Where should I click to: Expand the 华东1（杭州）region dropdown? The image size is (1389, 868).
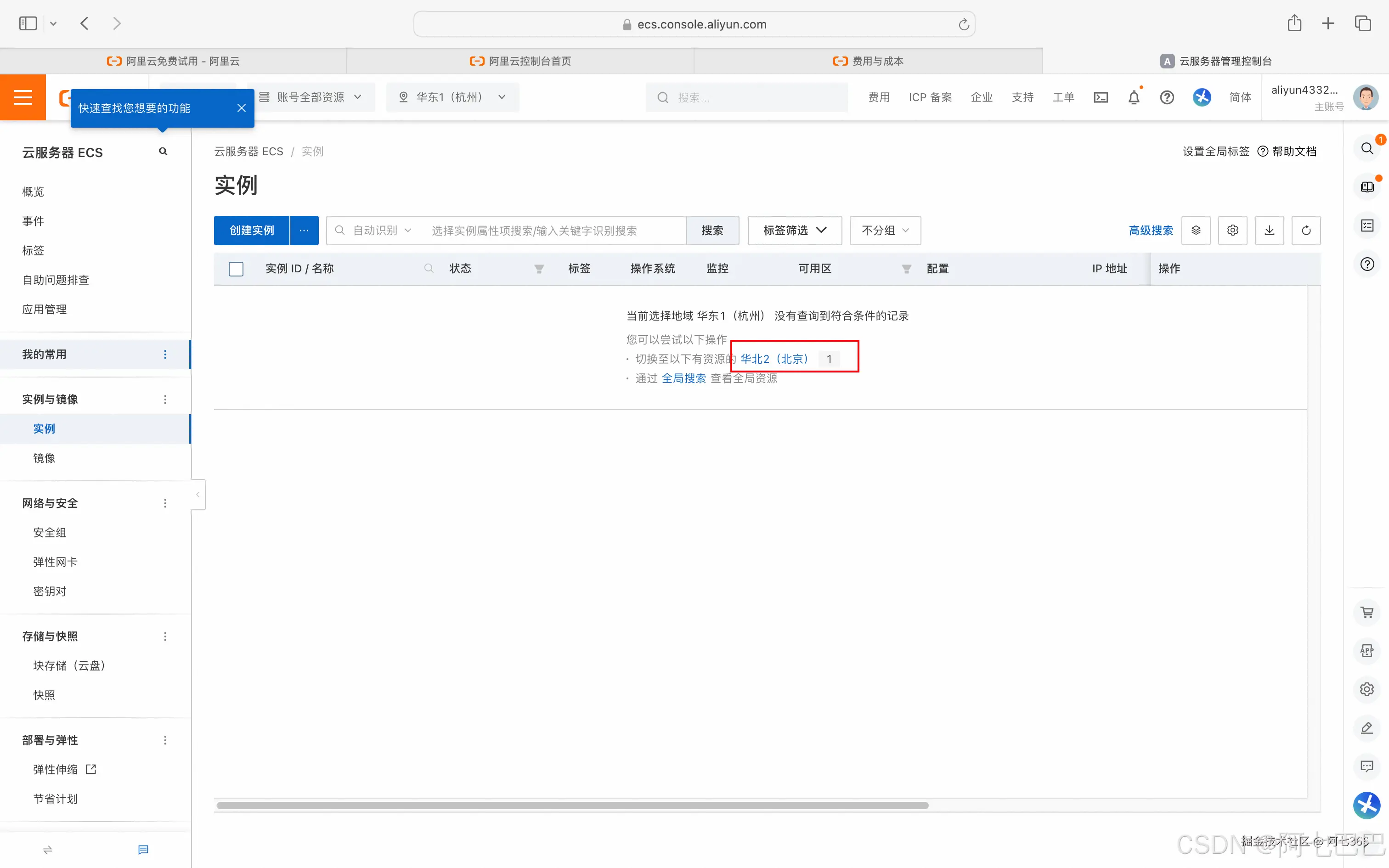point(452,97)
